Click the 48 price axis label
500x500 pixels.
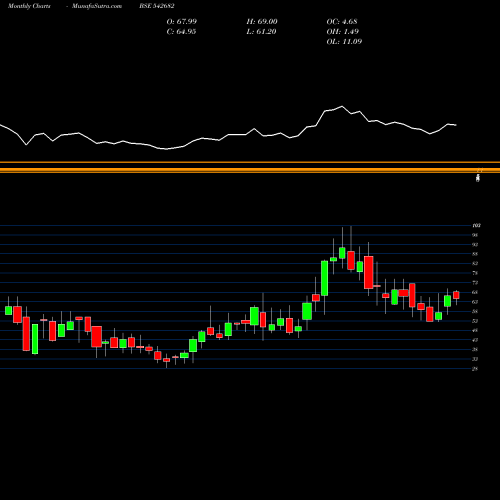pyautogui.click(x=475, y=330)
